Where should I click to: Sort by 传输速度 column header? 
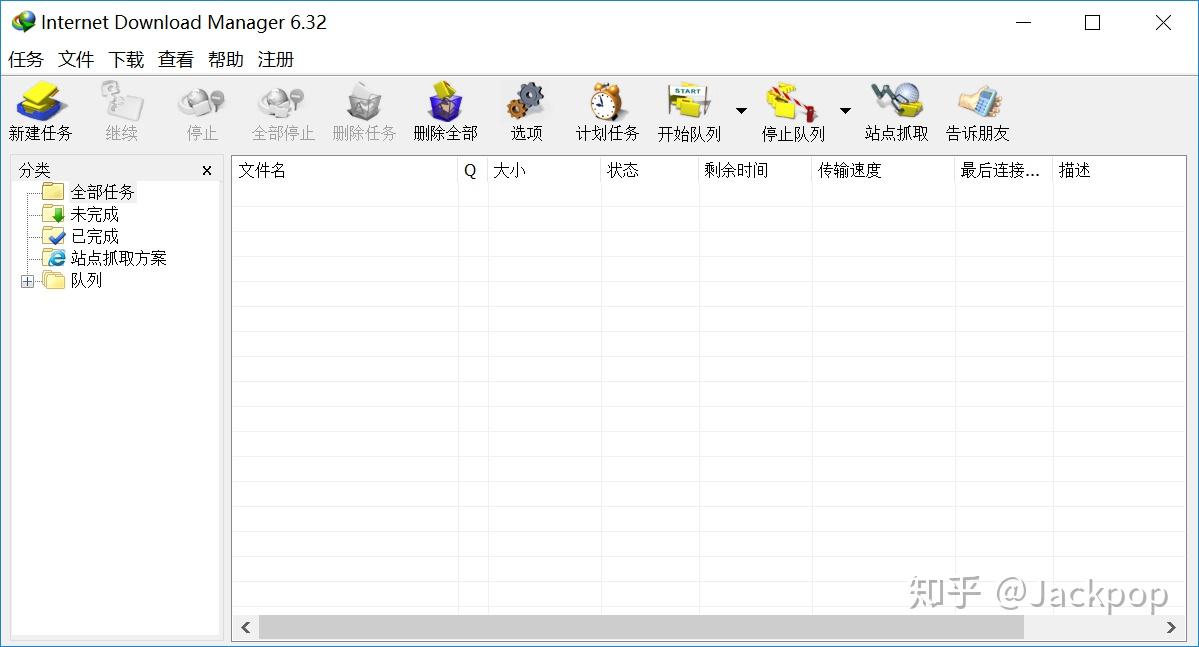point(883,170)
